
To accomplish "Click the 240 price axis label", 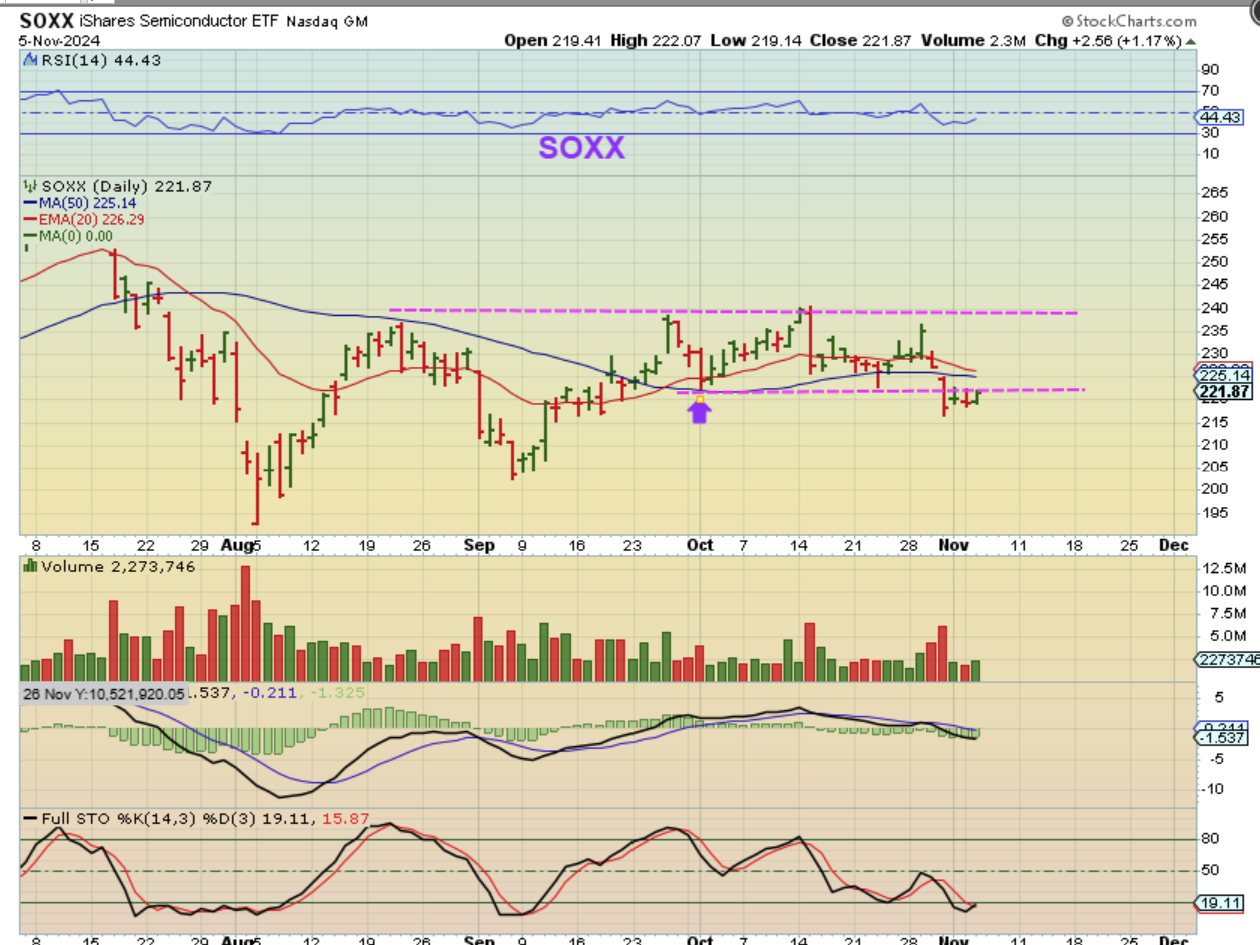I will click(1214, 308).
